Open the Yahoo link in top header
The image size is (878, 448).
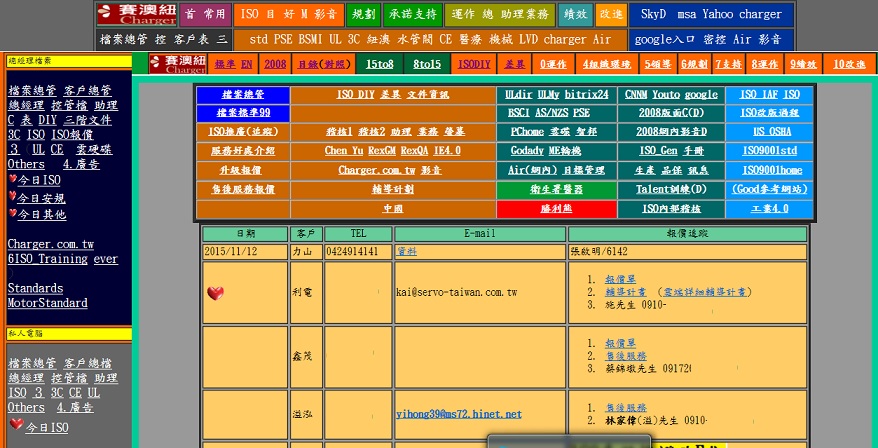point(717,15)
